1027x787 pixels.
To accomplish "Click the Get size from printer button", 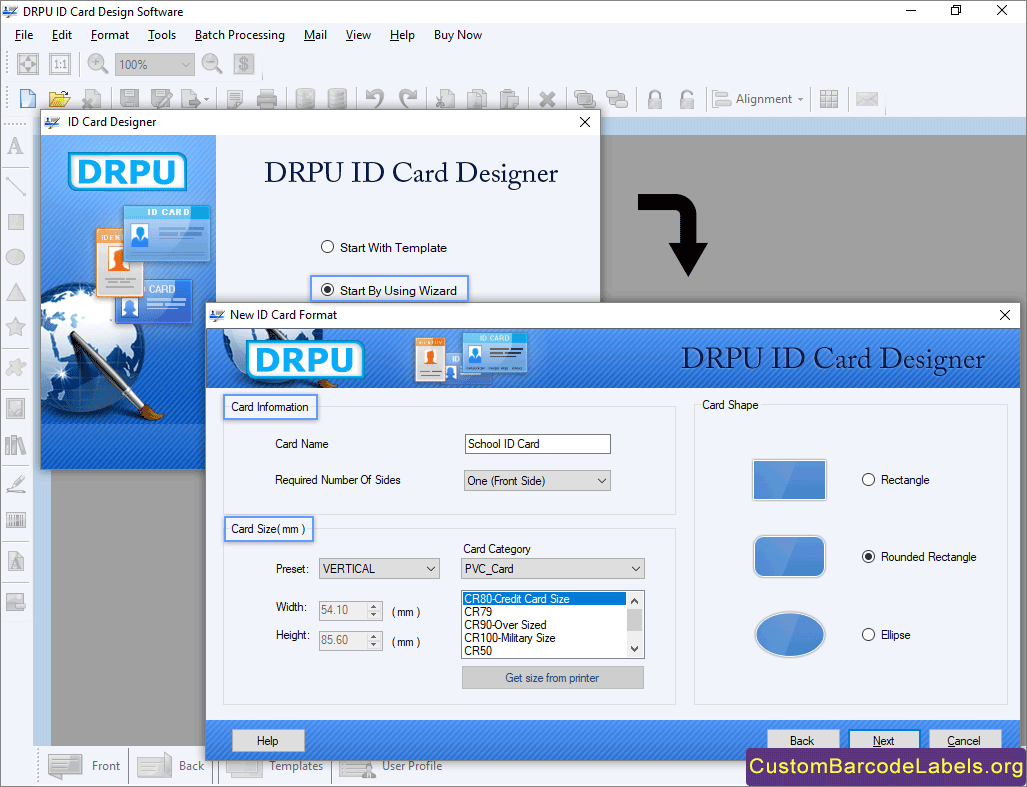I will click(552, 678).
